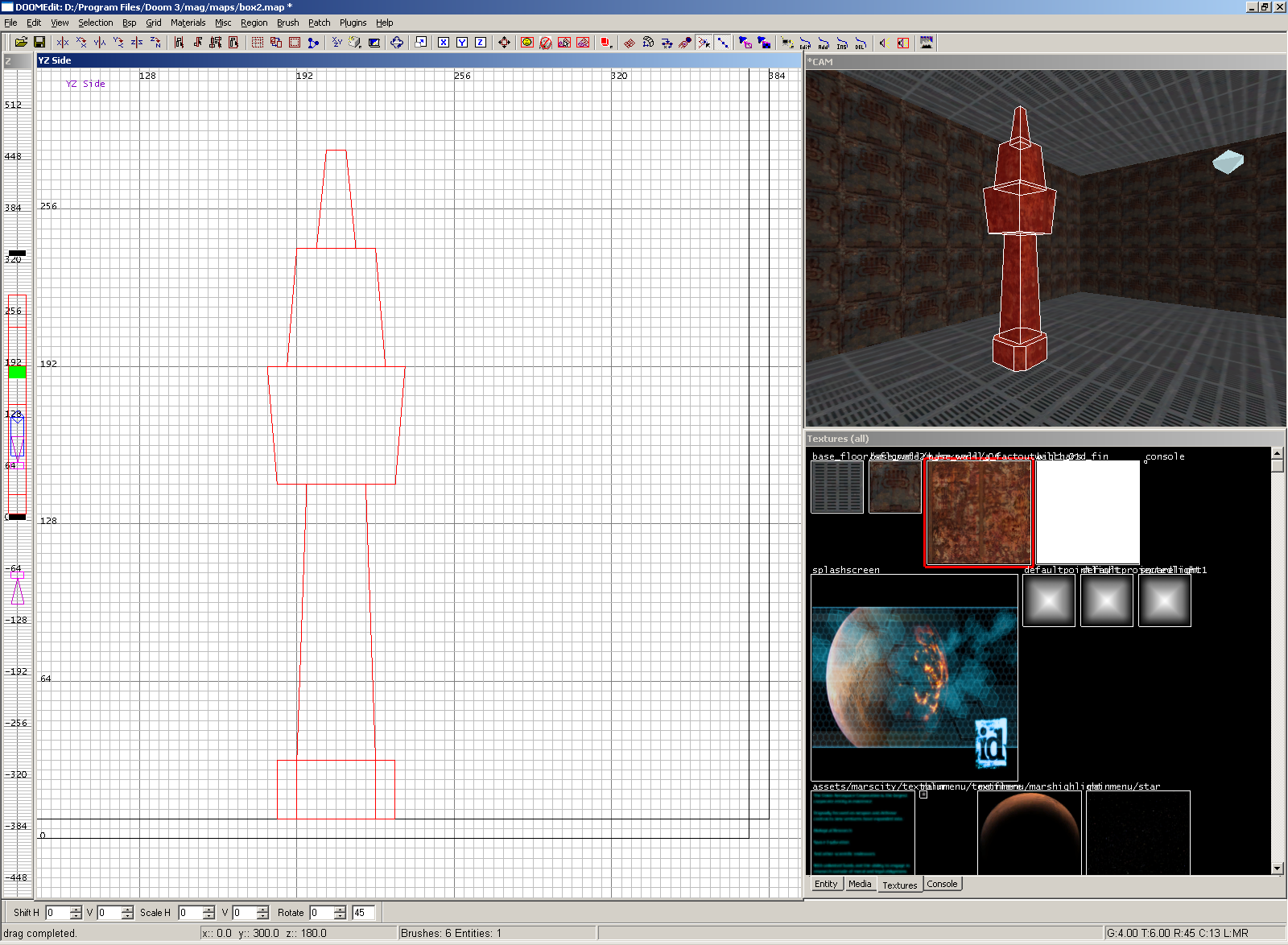The height and width of the screenshot is (945, 1288).
Task: Click the four-arrow move icon
Action: 504,43
